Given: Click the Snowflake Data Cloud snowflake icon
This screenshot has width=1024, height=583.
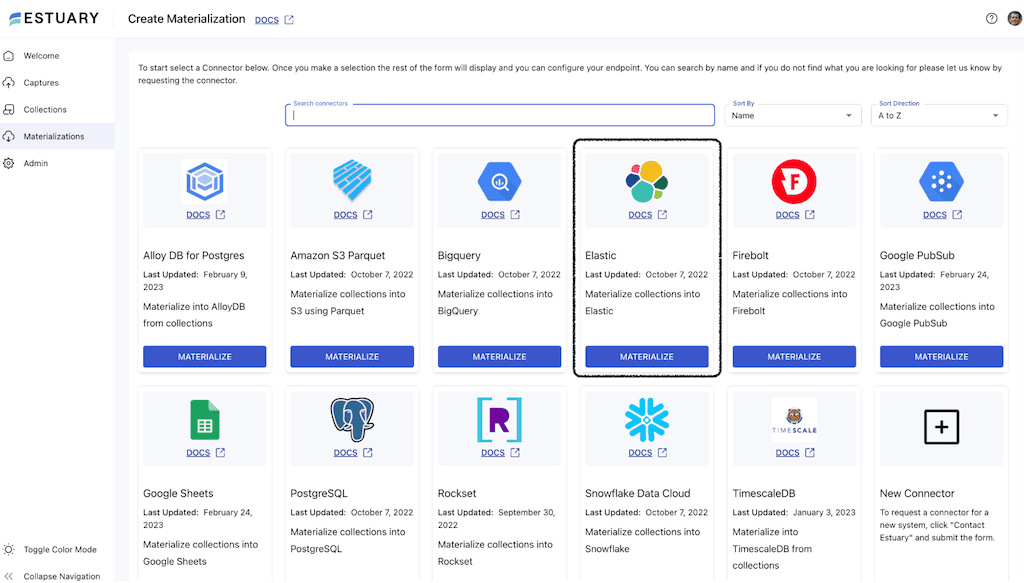Looking at the screenshot, I should (x=646, y=421).
